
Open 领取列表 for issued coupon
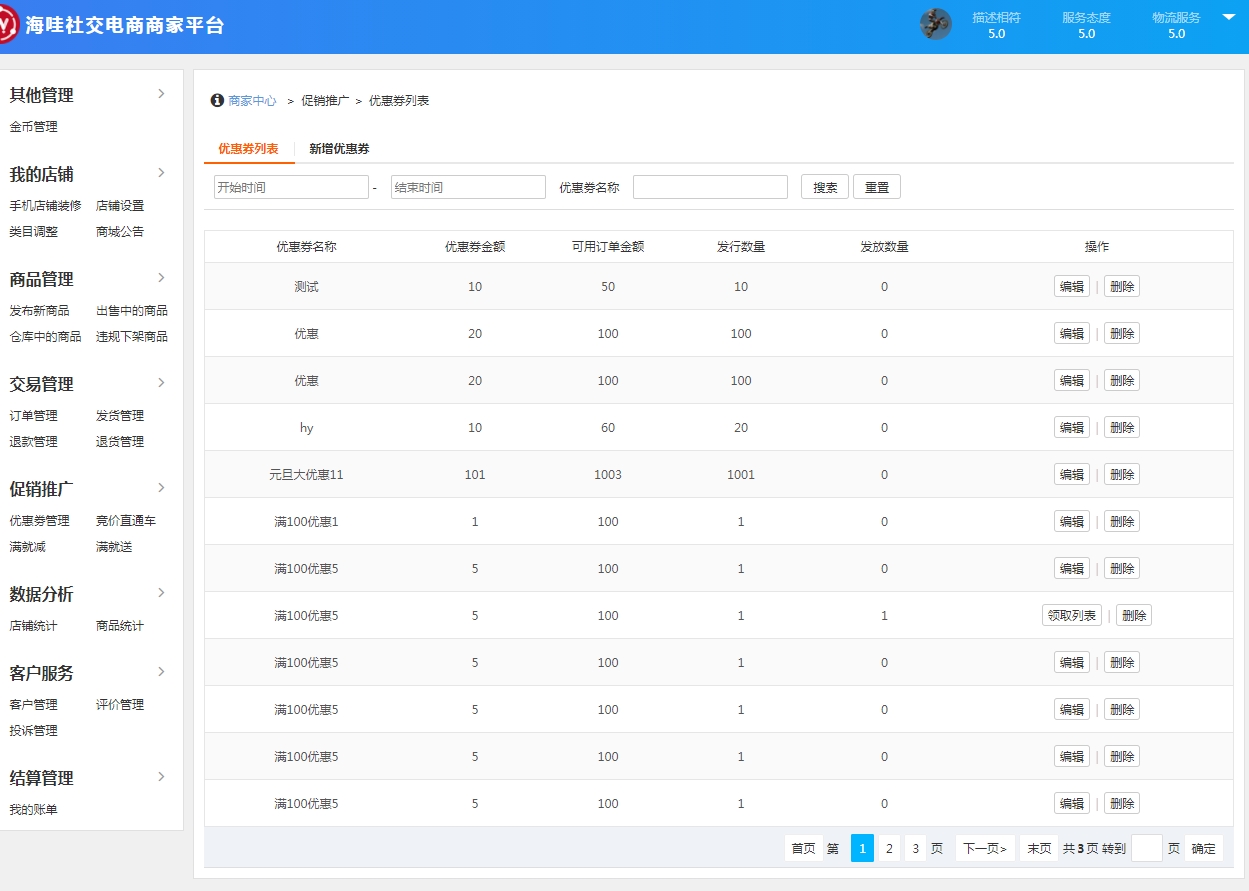[x=1072, y=615]
